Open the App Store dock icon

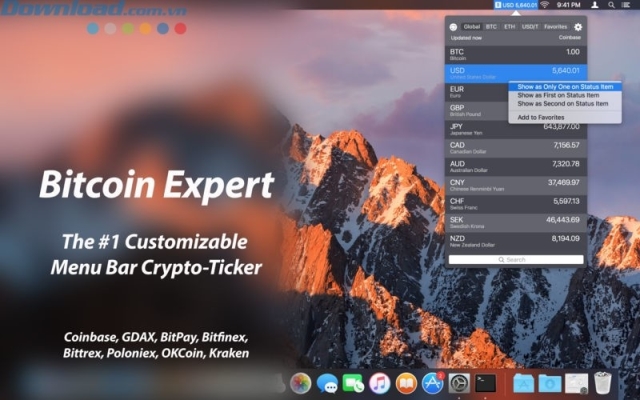point(433,384)
